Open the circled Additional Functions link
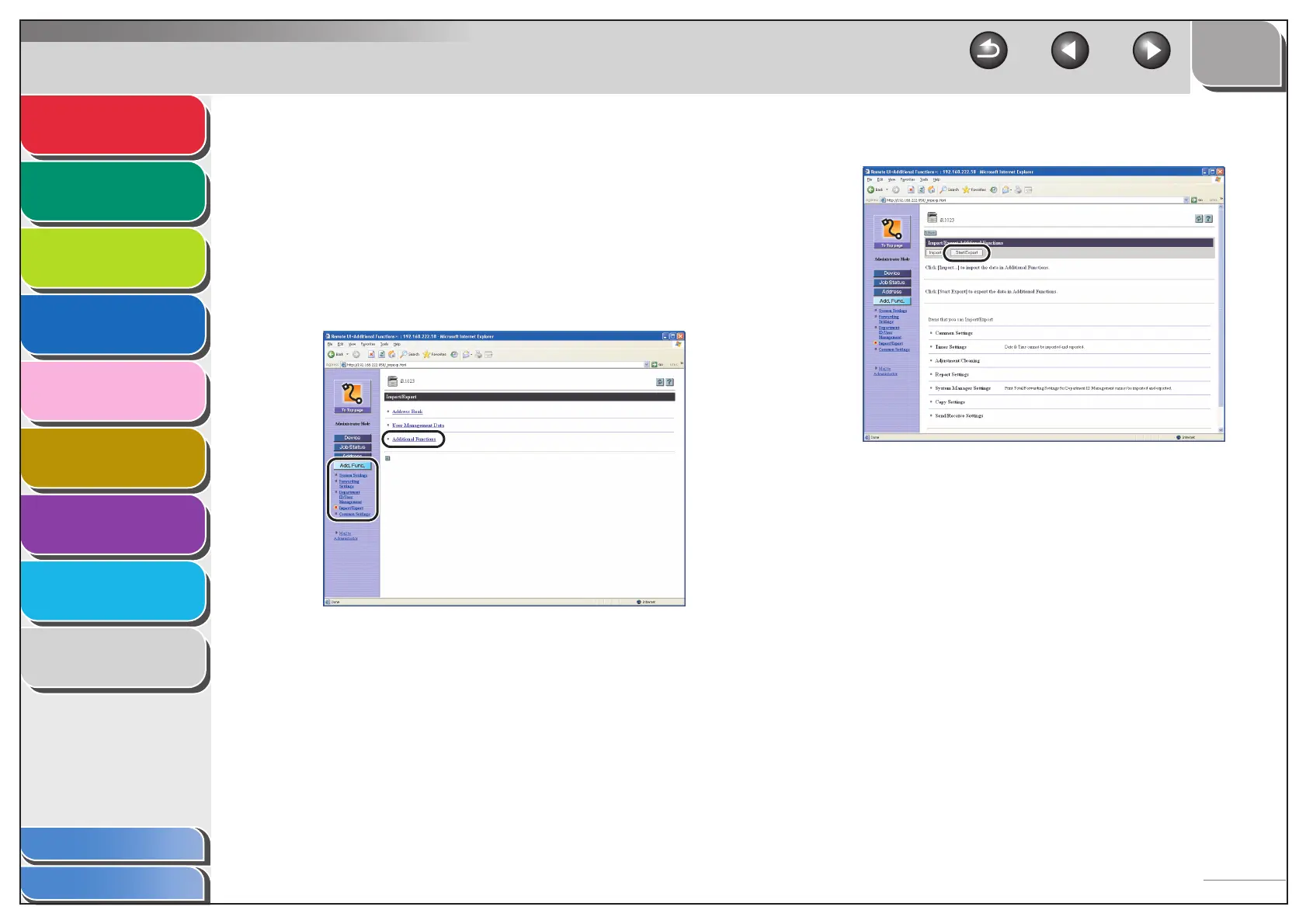The width and height of the screenshot is (1306, 924). pos(414,439)
